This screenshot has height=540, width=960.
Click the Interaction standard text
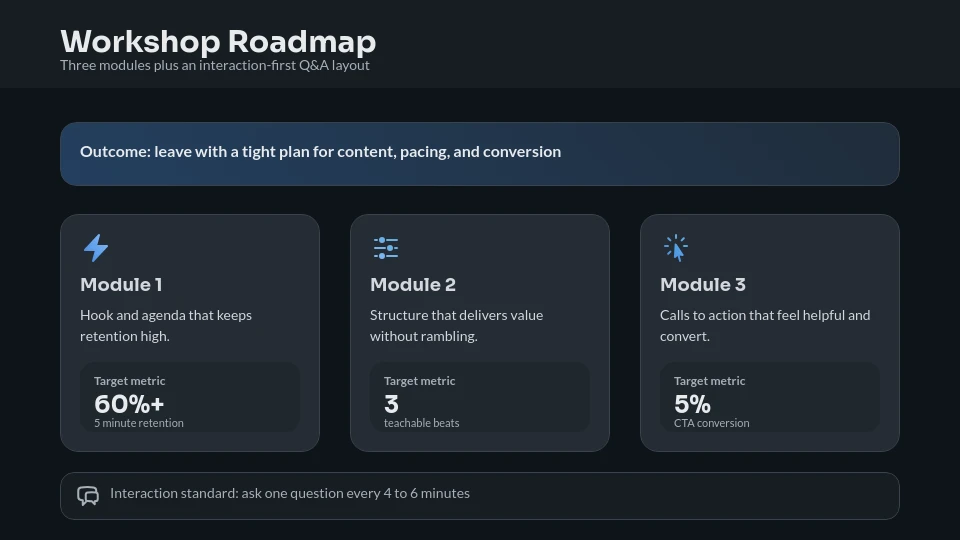(290, 494)
